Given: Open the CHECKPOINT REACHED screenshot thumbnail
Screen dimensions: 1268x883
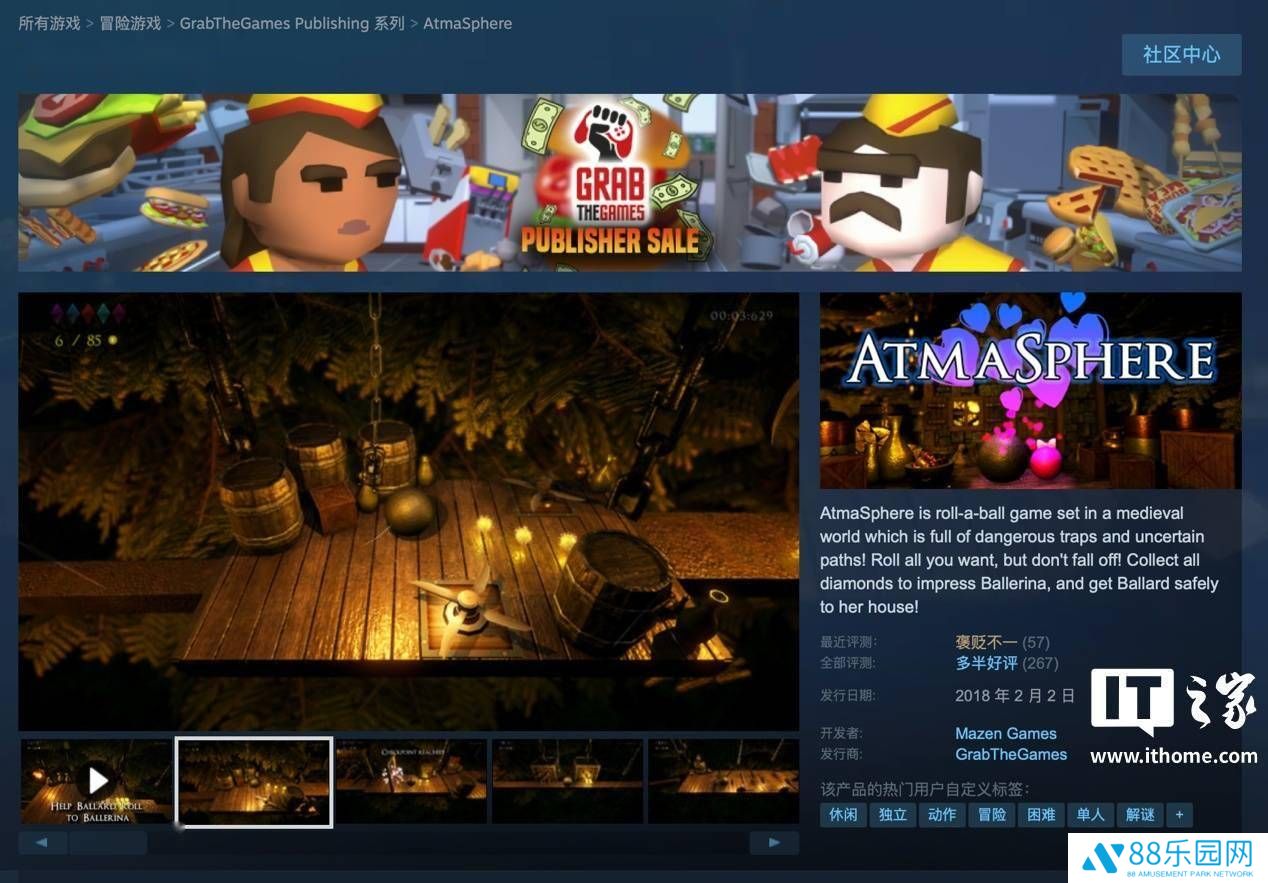Looking at the screenshot, I should [x=411, y=781].
